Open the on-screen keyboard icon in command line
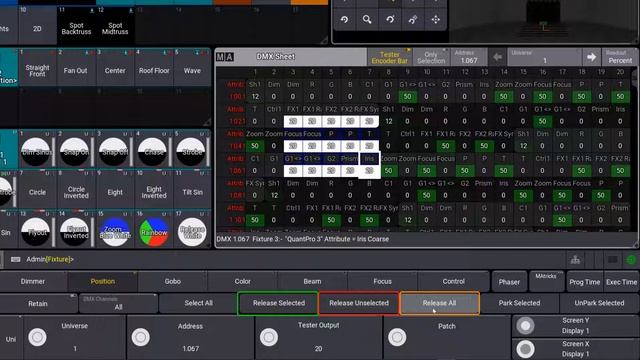The width and height of the screenshot is (640, 360). (x=16, y=259)
